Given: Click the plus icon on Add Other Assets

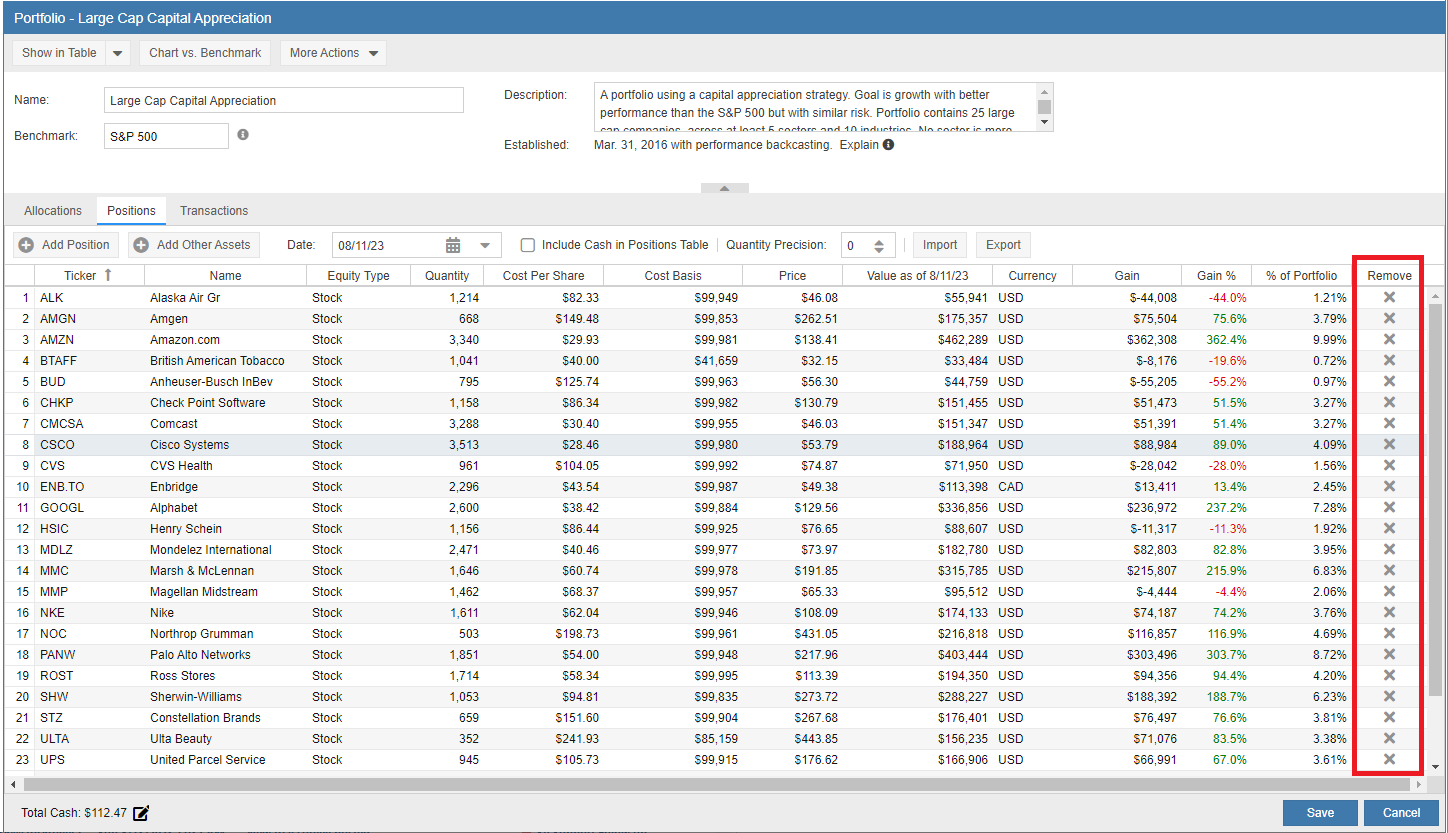Looking at the screenshot, I should coord(142,245).
